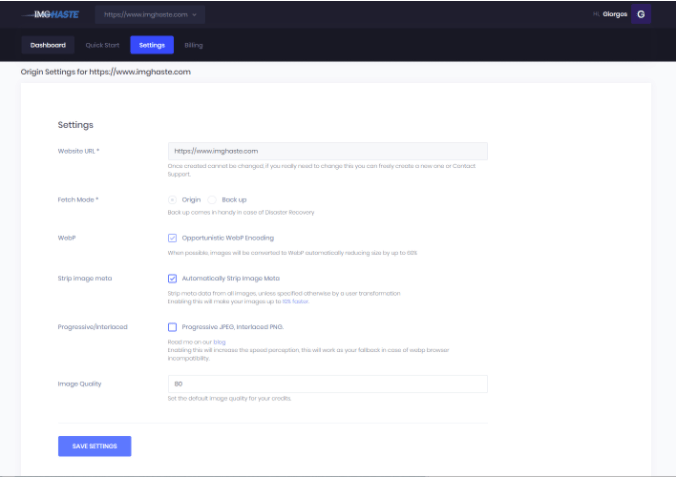Enable Progressive JPEG, Interlaced PNG checkbox
This screenshot has height=477, width=676.
(x=173, y=327)
